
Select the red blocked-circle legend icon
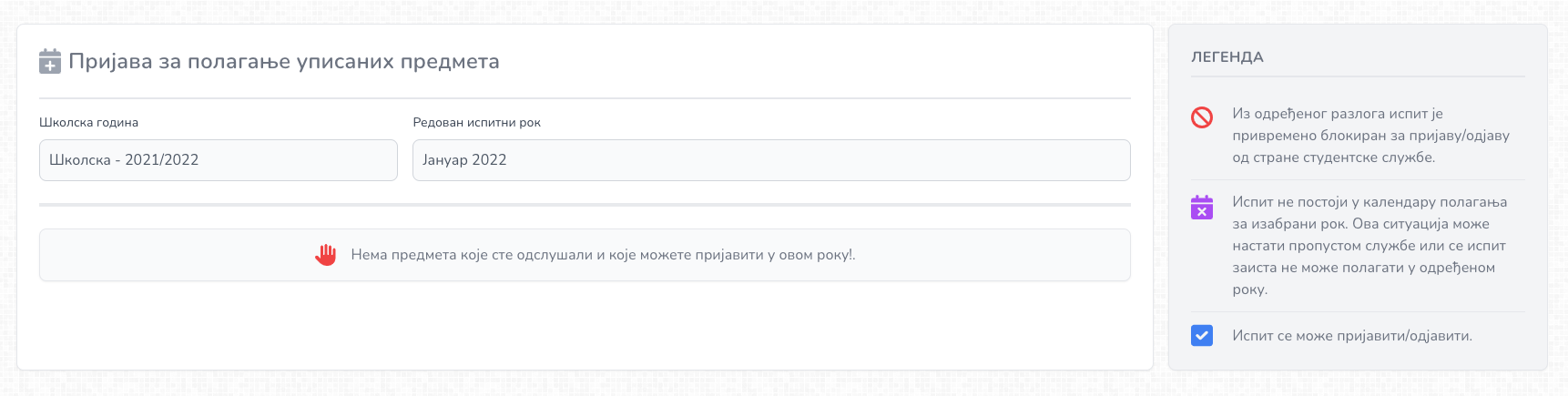(x=1202, y=117)
